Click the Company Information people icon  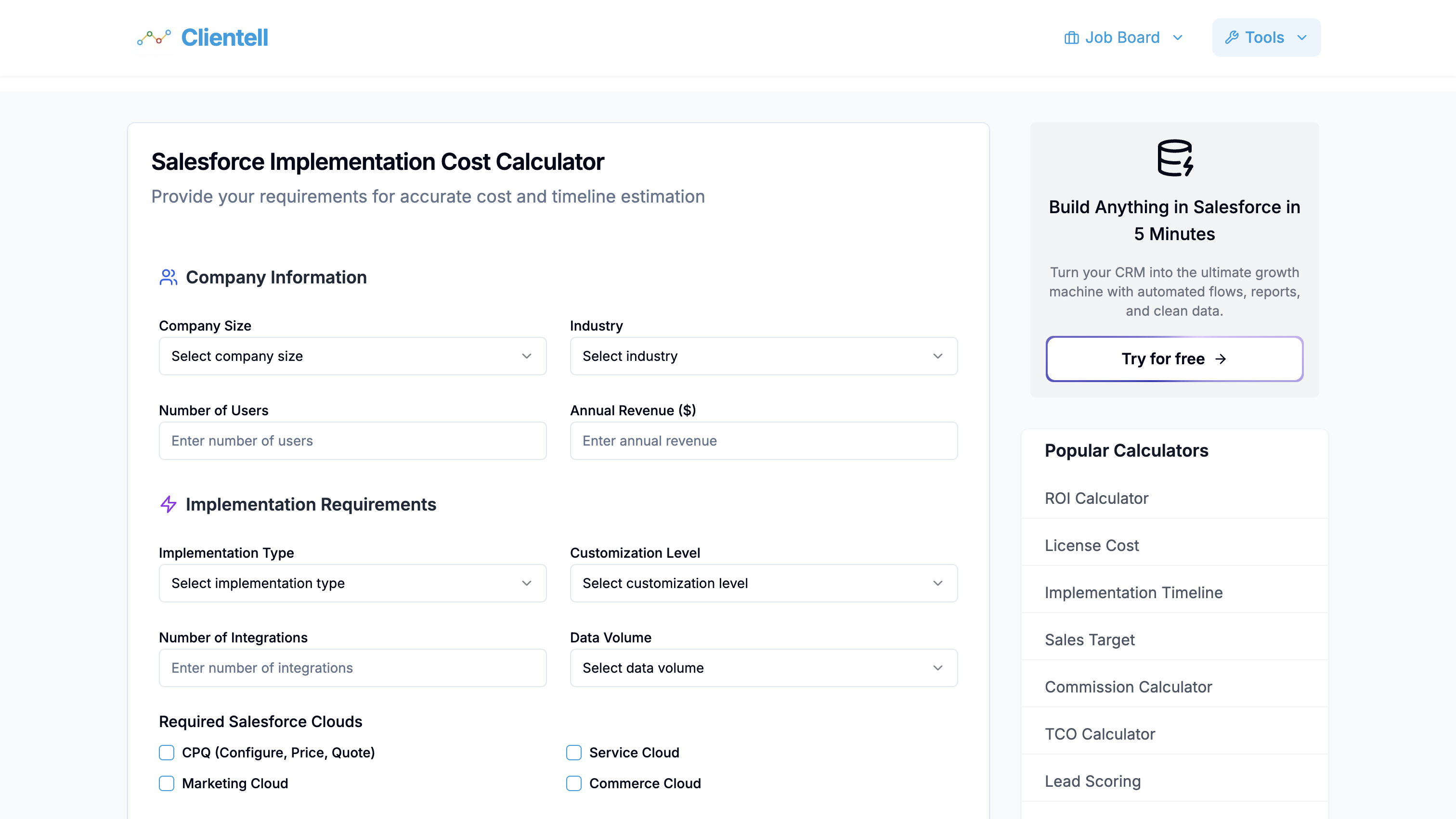168,277
